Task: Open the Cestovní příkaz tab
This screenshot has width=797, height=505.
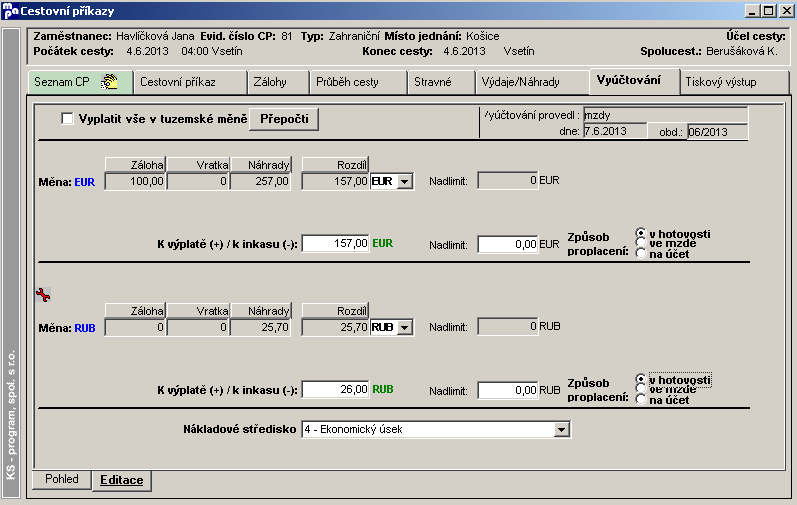Action: (191, 82)
